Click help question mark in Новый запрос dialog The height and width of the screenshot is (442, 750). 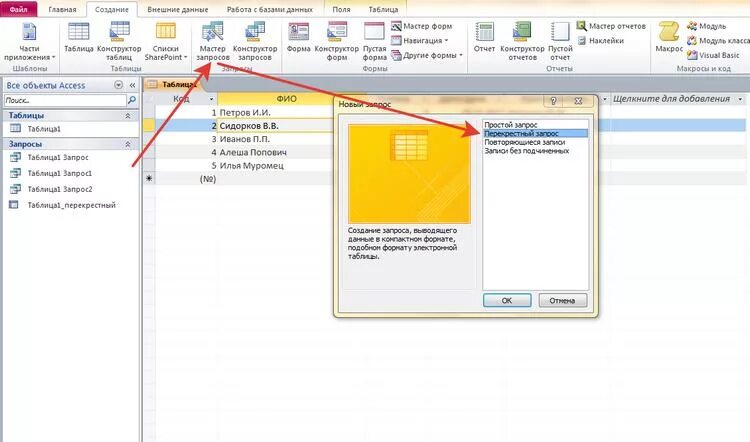[553, 101]
